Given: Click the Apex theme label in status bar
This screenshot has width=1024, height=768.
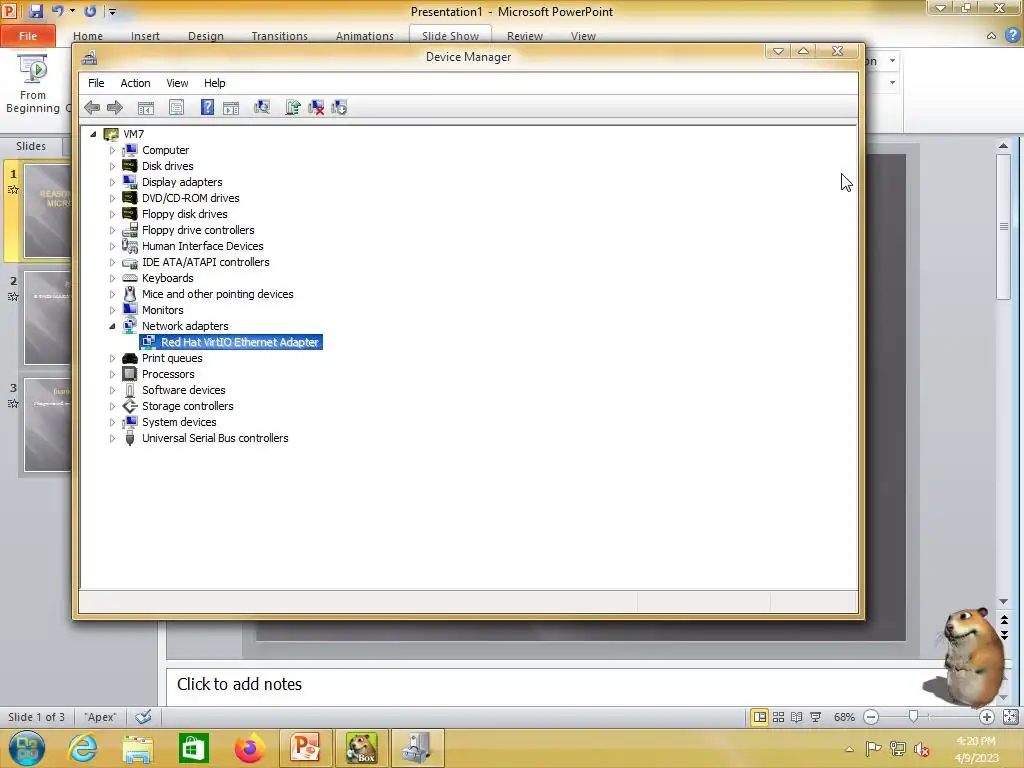Looking at the screenshot, I should [100, 717].
